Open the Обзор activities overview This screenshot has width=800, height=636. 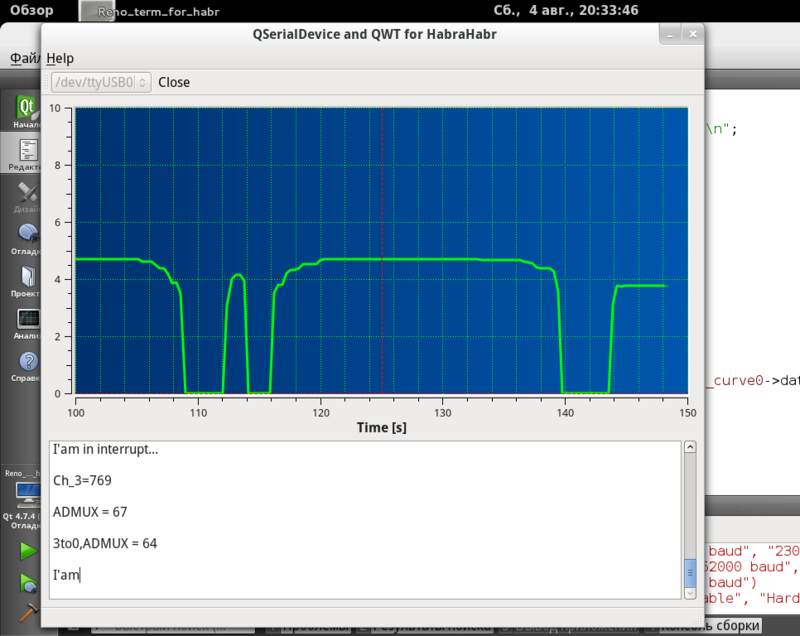(32, 10)
